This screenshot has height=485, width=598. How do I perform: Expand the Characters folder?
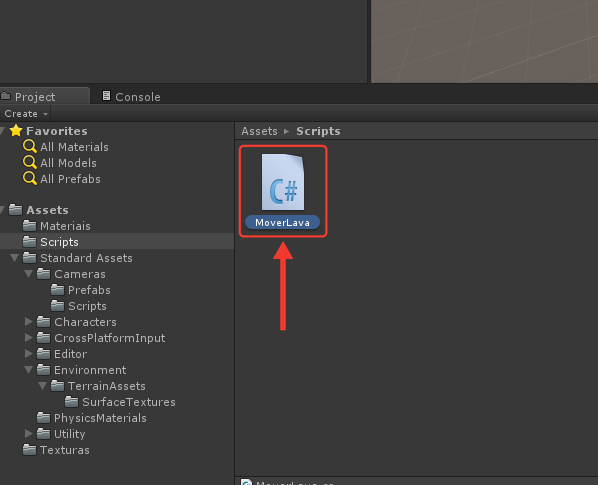(x=29, y=322)
